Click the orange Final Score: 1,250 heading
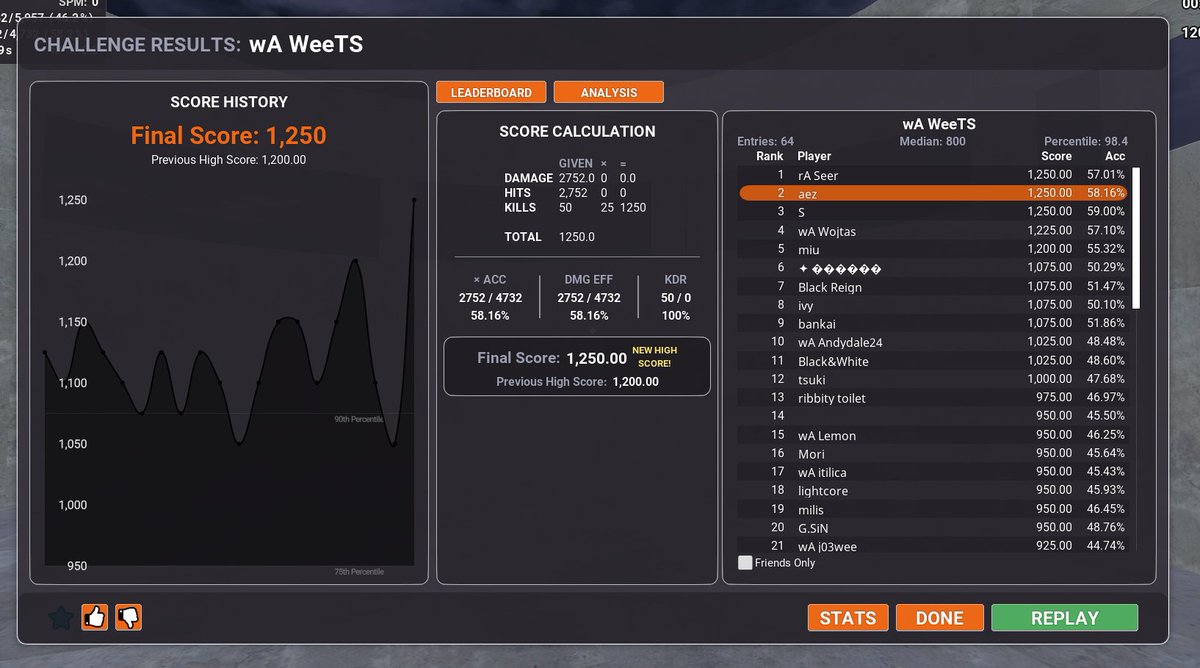This screenshot has height=668, width=1200. [229, 136]
